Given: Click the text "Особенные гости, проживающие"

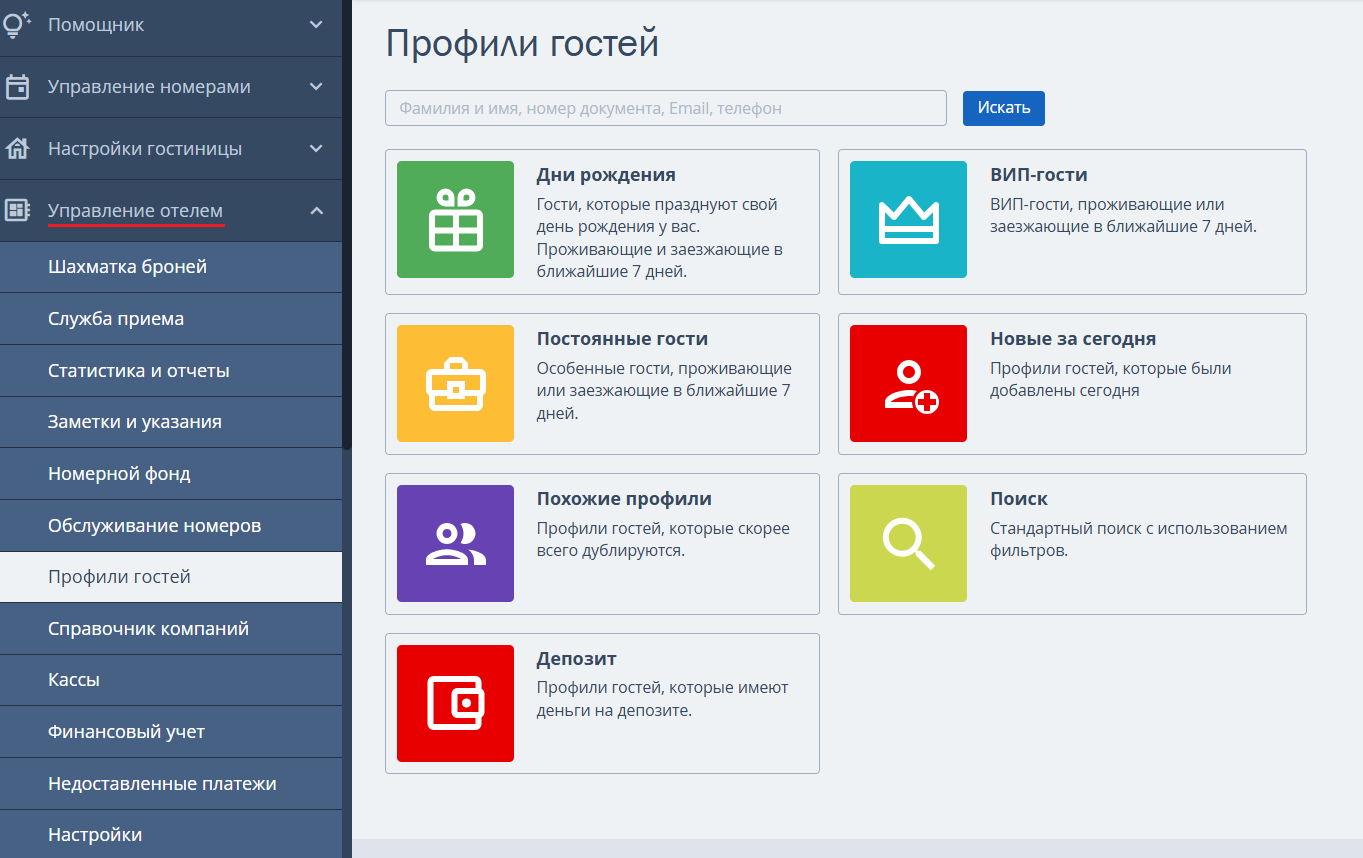Looking at the screenshot, I should click(664, 369).
